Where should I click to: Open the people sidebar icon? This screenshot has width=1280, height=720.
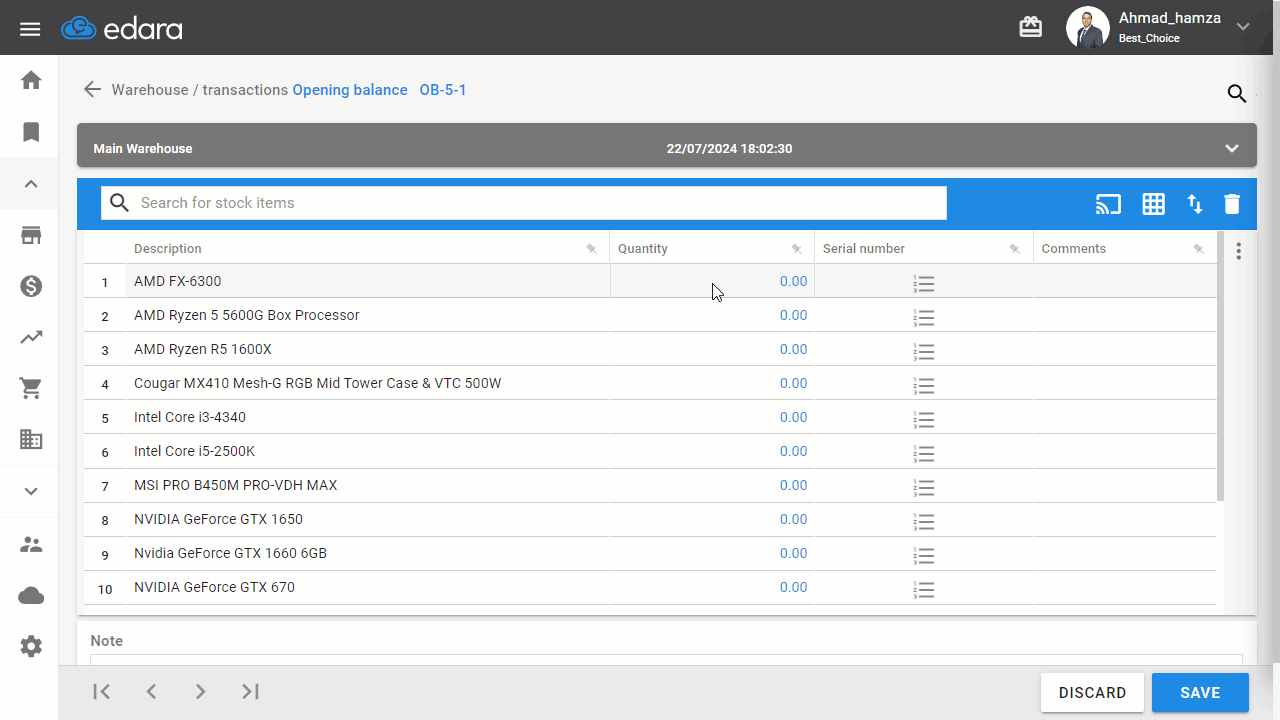[x=31, y=545]
